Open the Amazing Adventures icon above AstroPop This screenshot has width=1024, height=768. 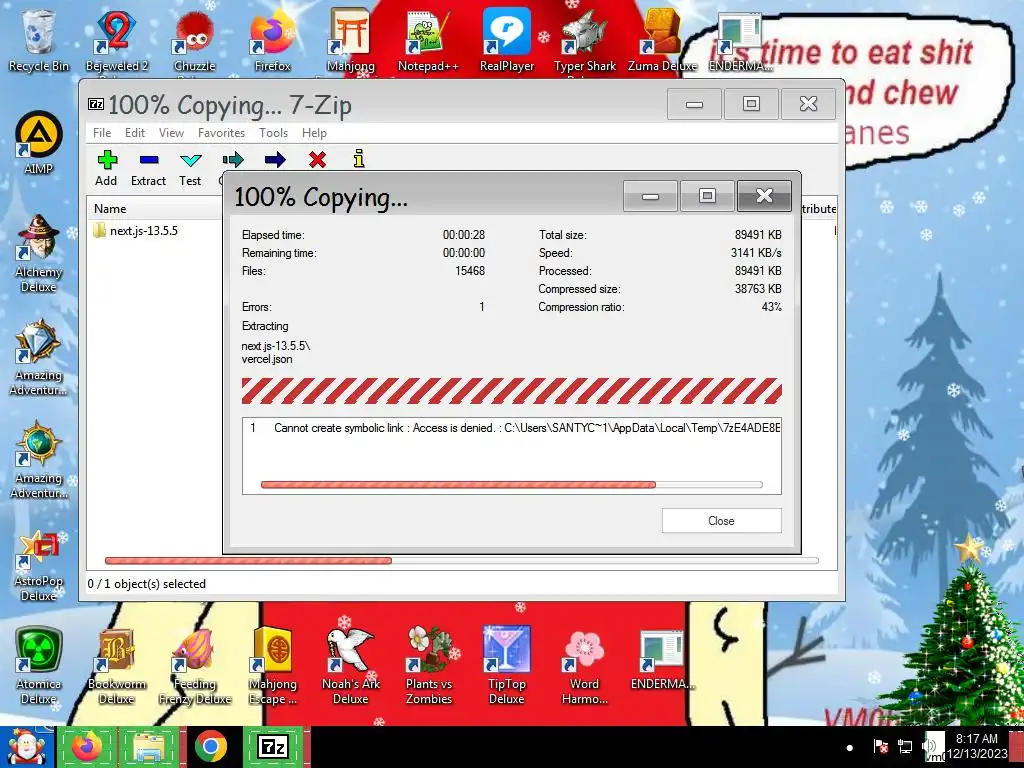click(x=38, y=460)
